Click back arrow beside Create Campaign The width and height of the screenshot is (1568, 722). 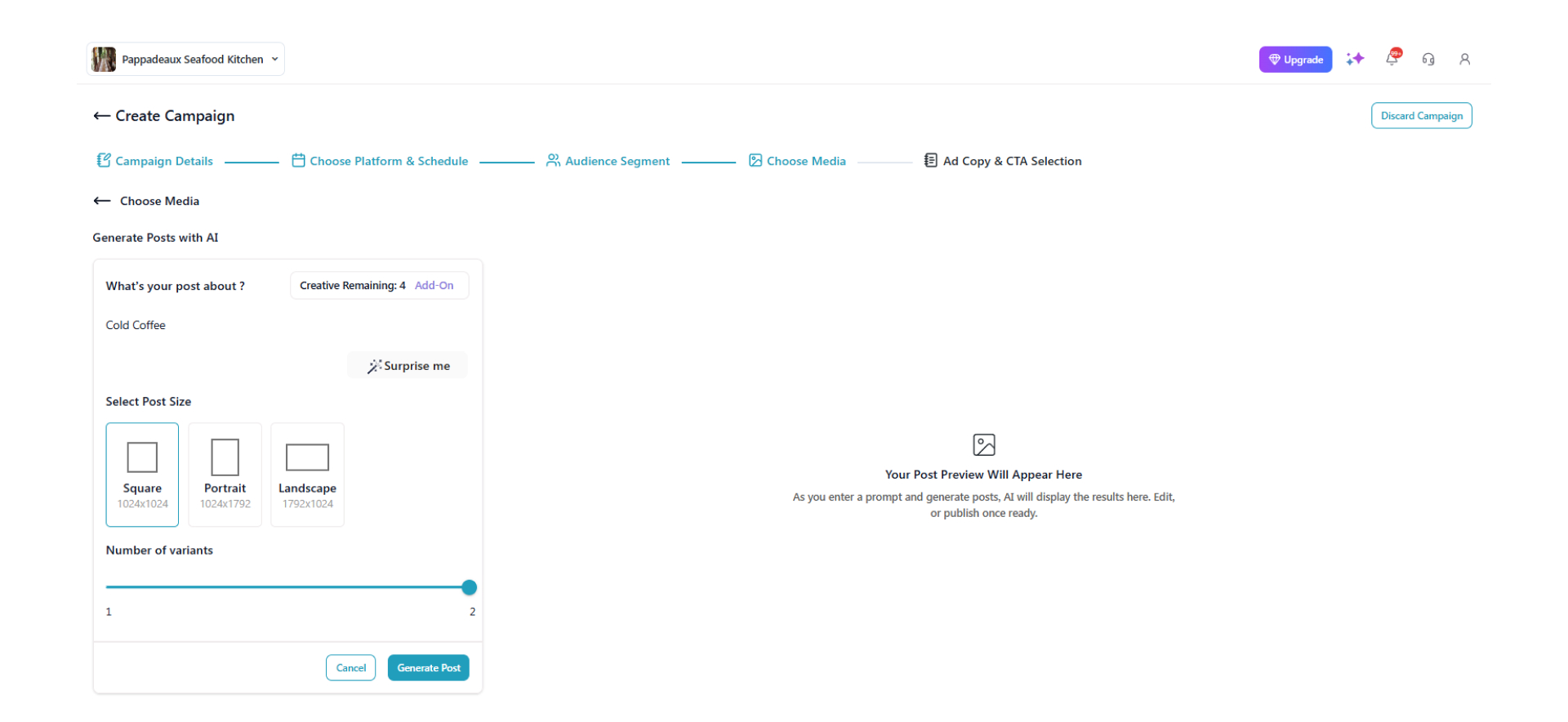[101, 116]
